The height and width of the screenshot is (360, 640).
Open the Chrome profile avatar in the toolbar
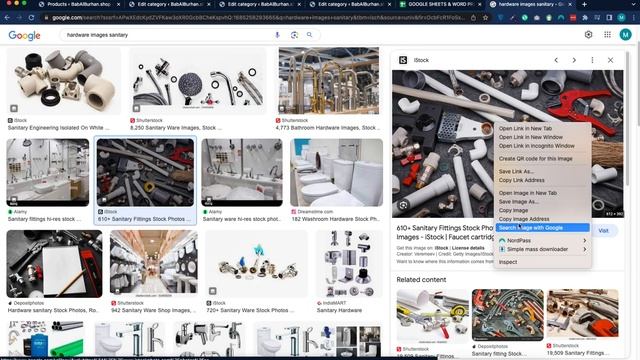pyautogui.click(x=621, y=18)
